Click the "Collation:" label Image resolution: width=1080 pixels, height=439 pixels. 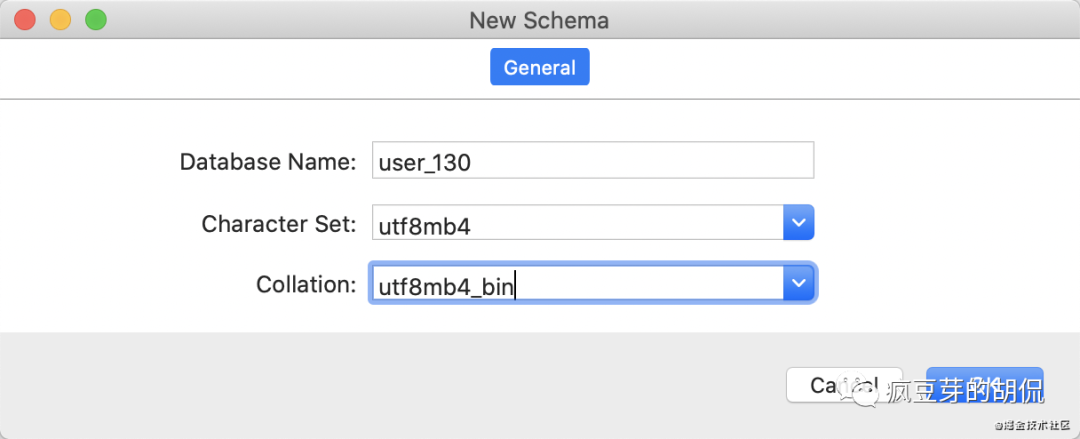305,285
